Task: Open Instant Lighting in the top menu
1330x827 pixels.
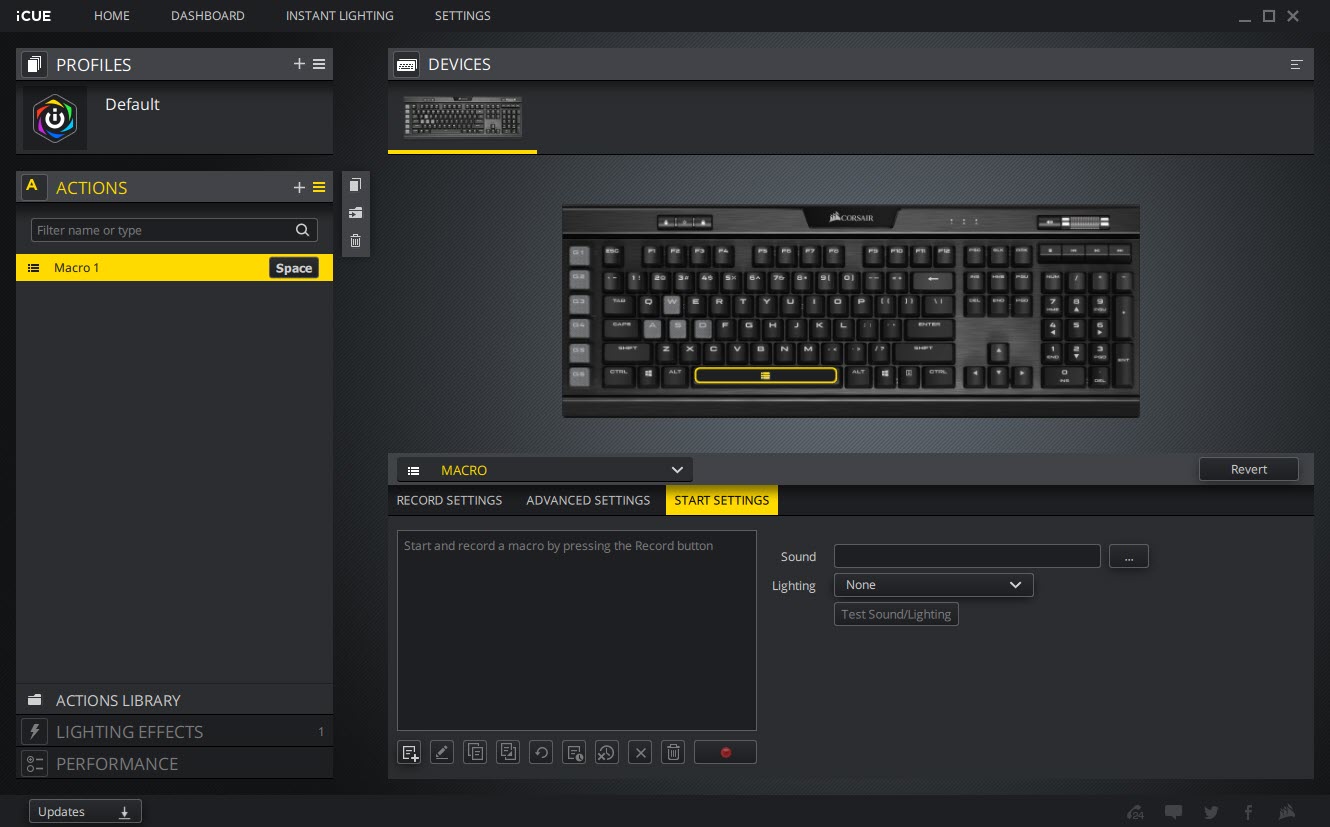Action: [x=340, y=16]
